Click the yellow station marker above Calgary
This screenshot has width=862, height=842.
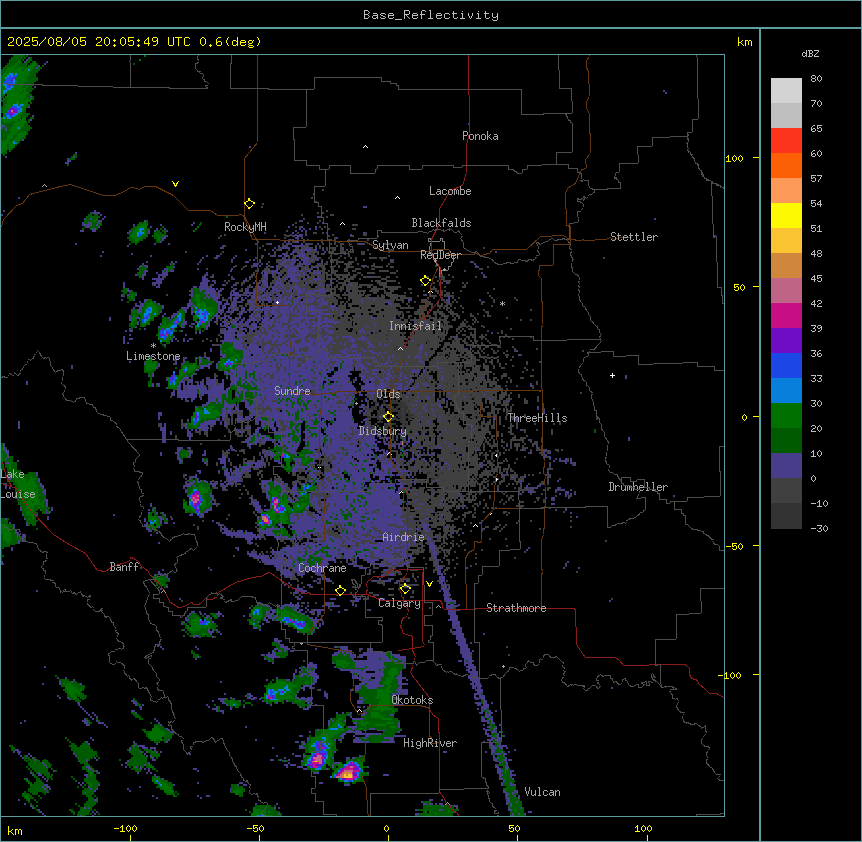(x=405, y=589)
